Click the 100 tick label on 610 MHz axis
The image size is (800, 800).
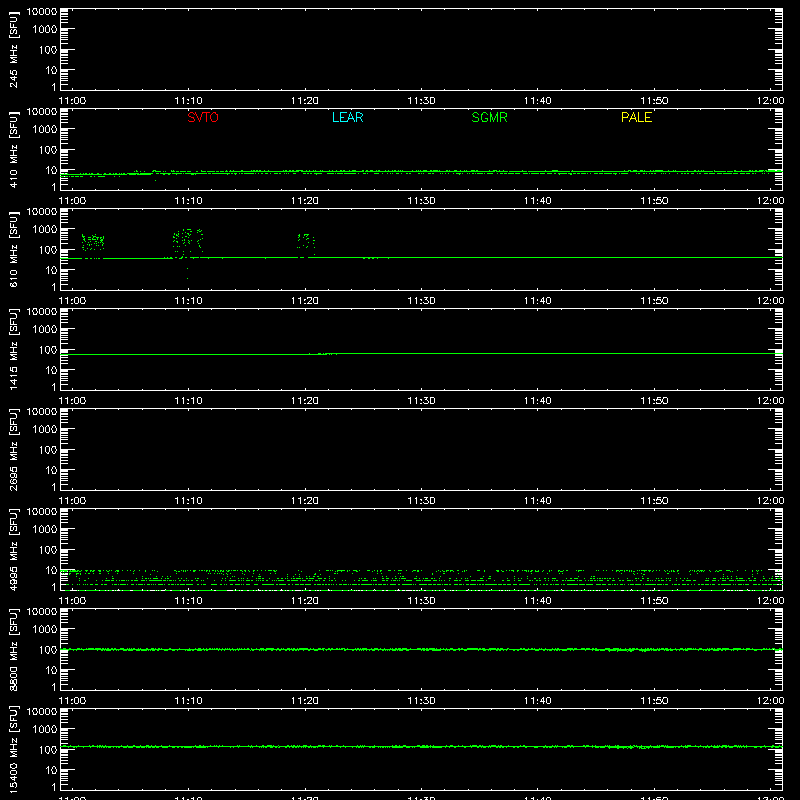(48, 250)
